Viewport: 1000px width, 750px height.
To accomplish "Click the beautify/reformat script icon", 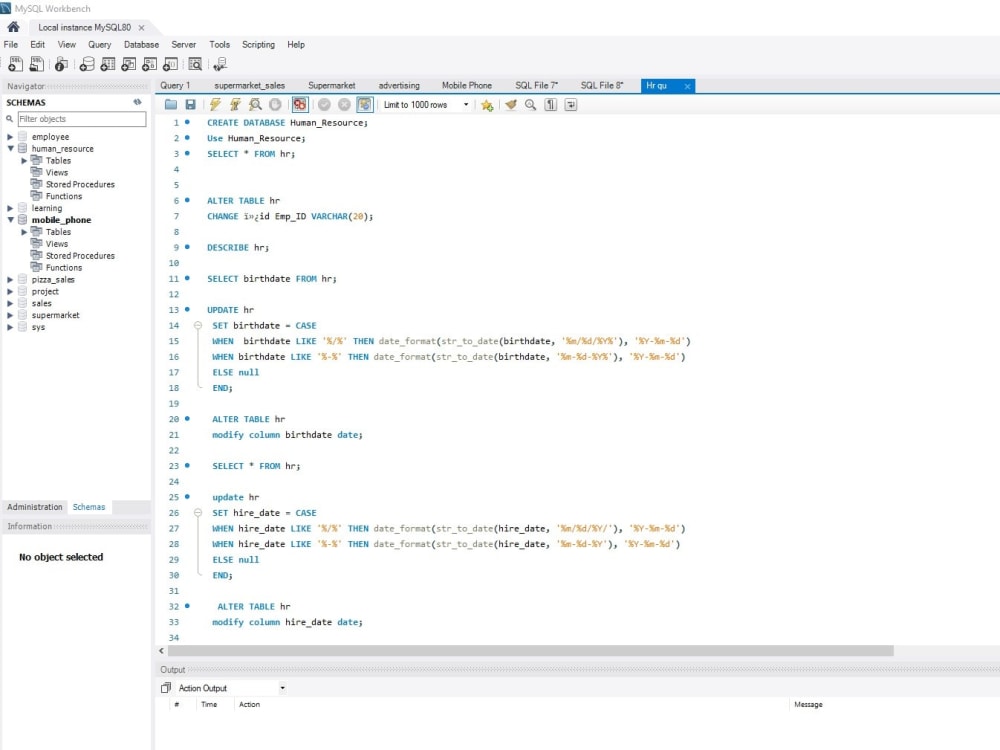I will click(x=512, y=104).
